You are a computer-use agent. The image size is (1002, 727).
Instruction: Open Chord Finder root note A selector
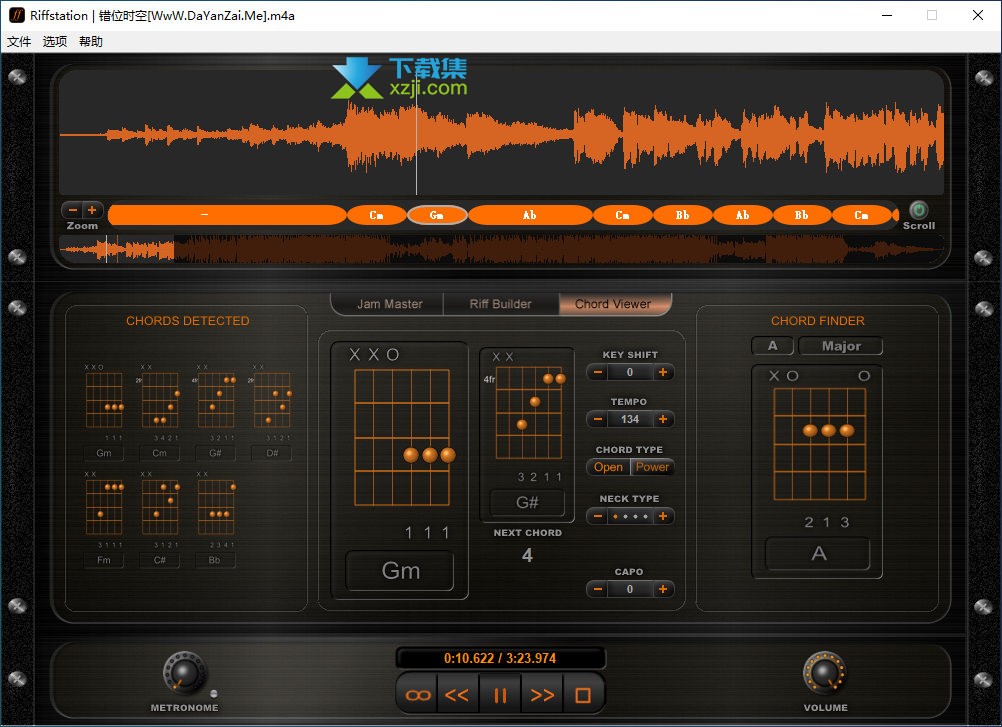(772, 346)
